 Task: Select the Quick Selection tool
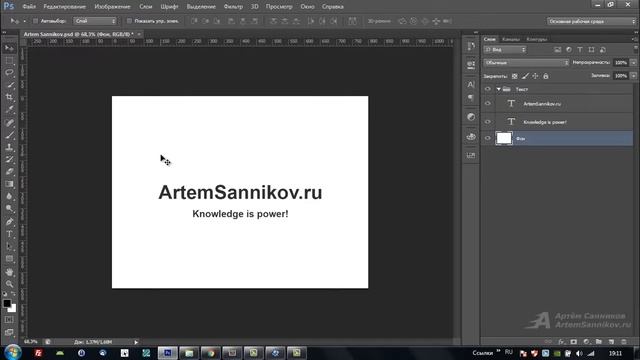click(x=9, y=85)
